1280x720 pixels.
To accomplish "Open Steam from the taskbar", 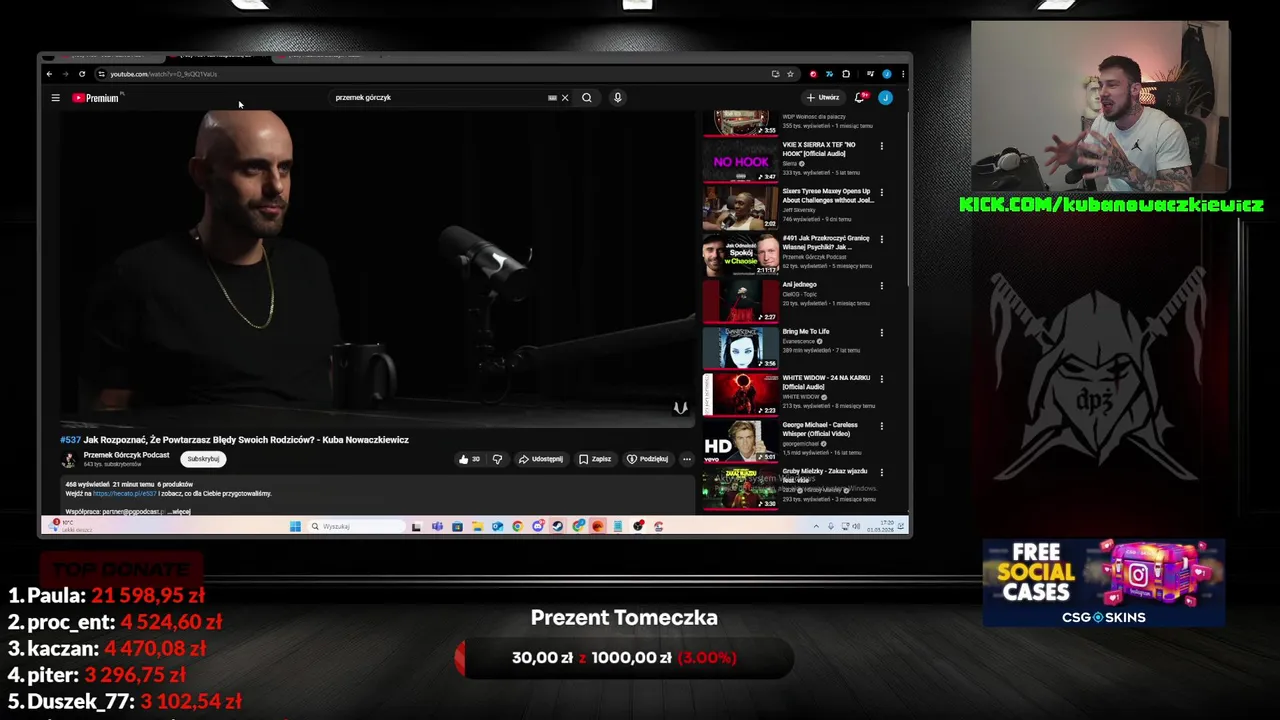I will (558, 526).
